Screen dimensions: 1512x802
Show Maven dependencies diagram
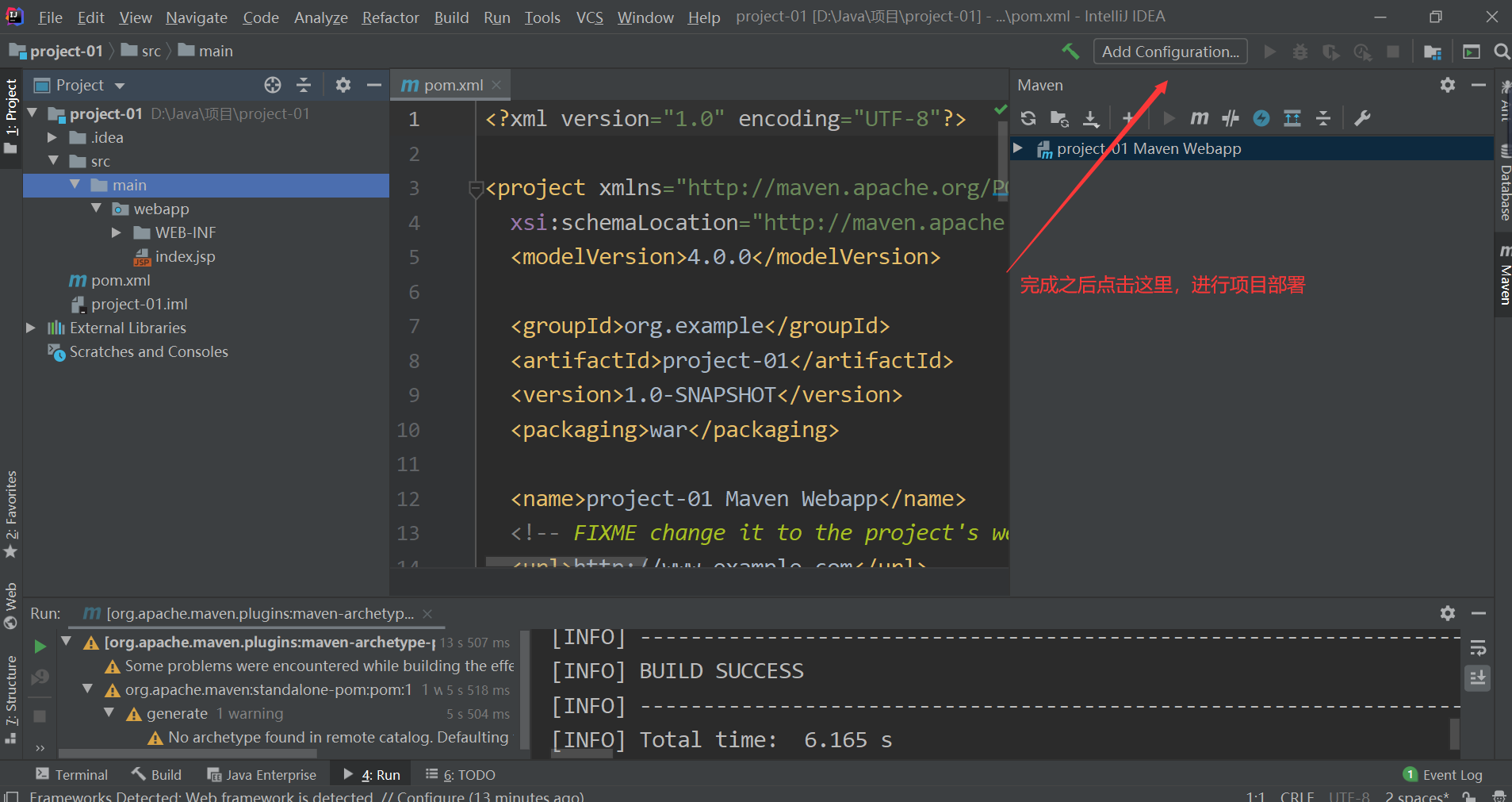[1292, 118]
